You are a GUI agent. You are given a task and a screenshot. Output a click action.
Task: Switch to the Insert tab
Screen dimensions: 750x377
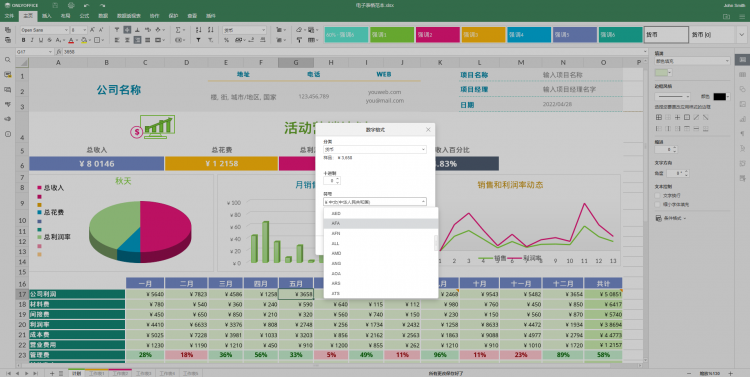[46, 16]
